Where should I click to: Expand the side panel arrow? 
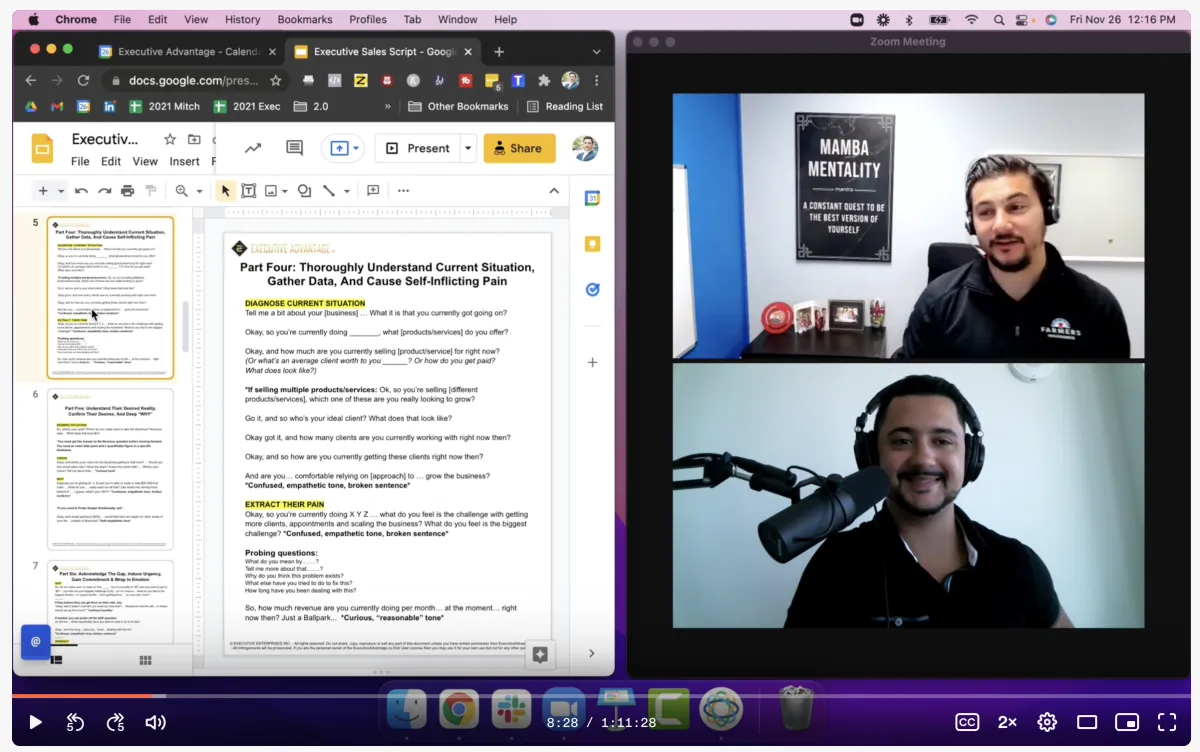(591, 653)
